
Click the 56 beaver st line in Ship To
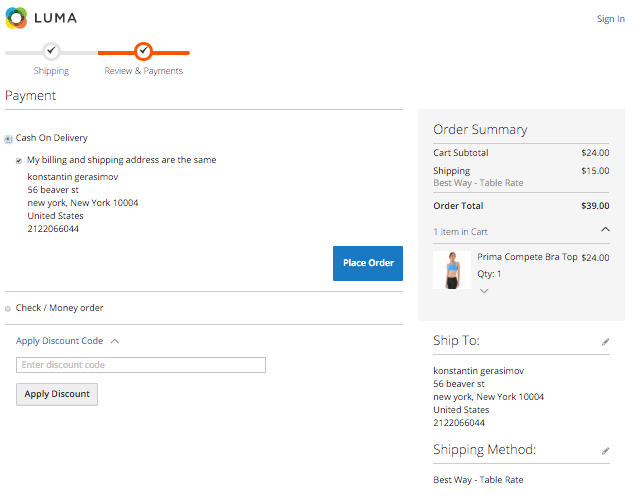coord(459,384)
